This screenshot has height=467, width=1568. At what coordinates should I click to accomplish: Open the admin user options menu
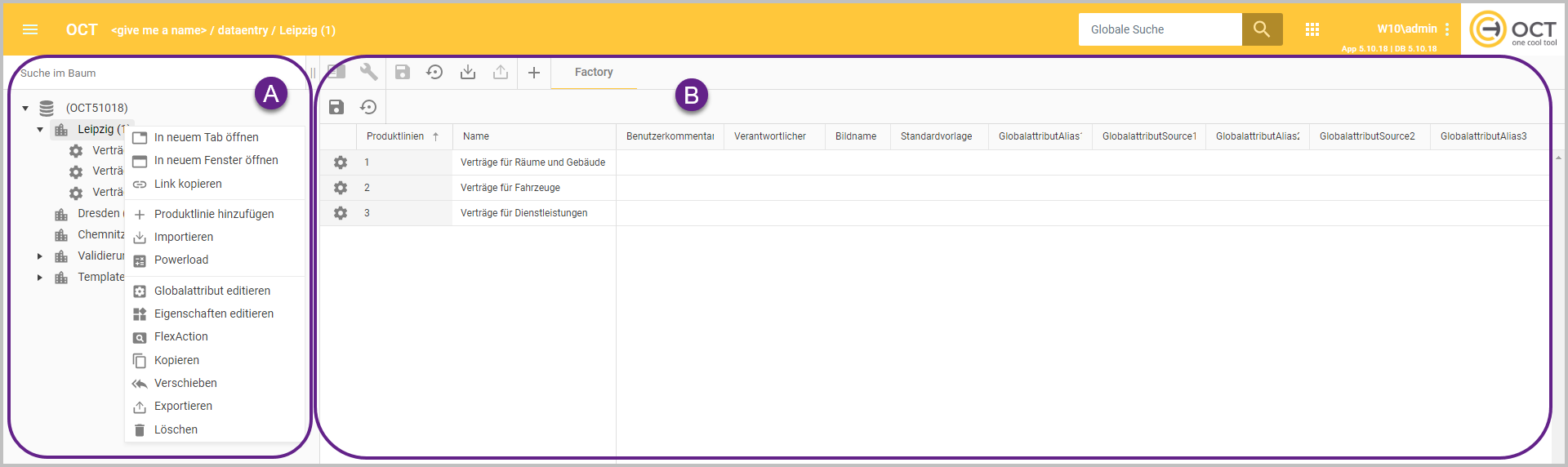coord(1447,29)
